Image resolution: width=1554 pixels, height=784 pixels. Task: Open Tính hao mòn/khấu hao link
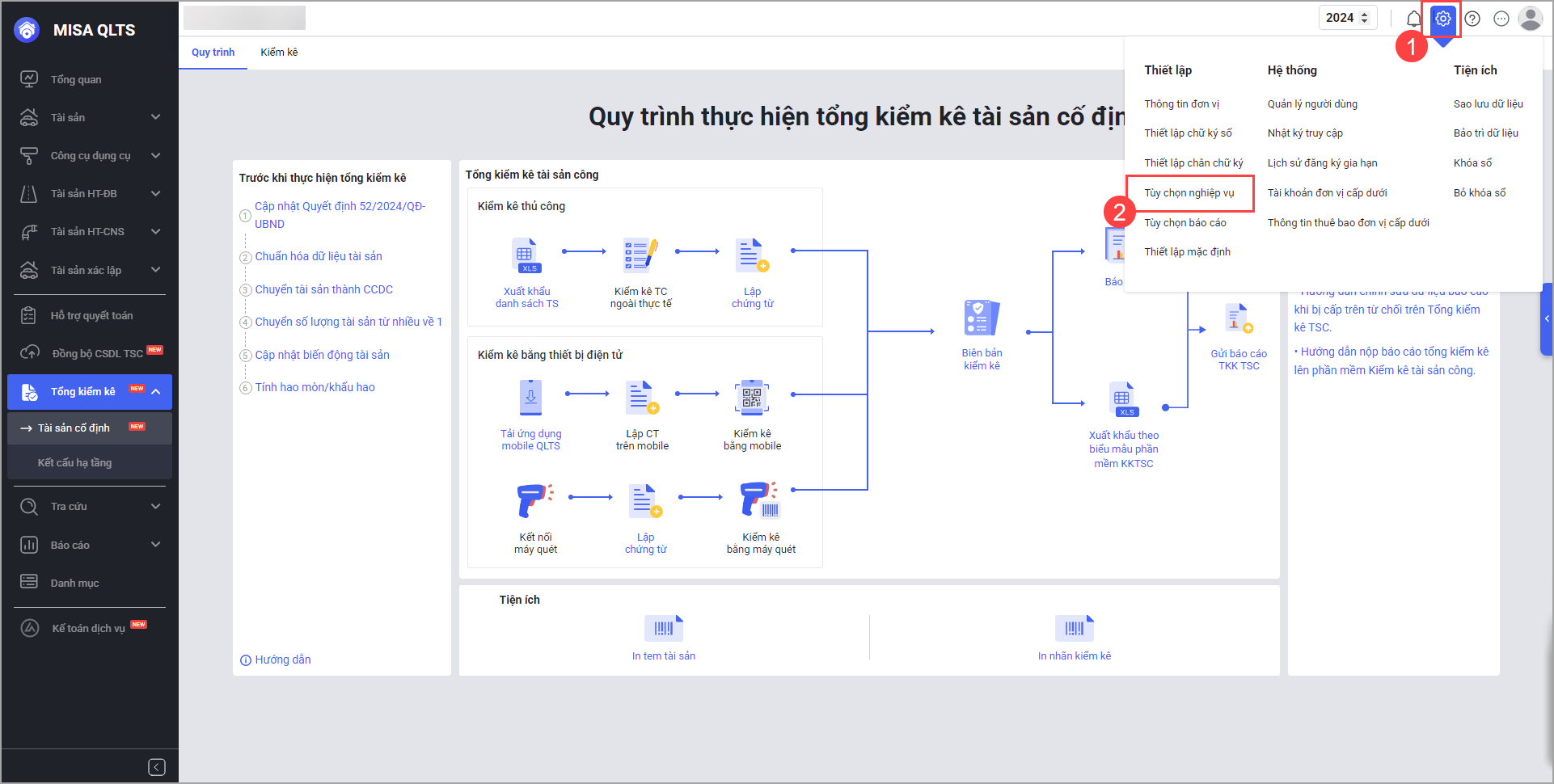(315, 387)
